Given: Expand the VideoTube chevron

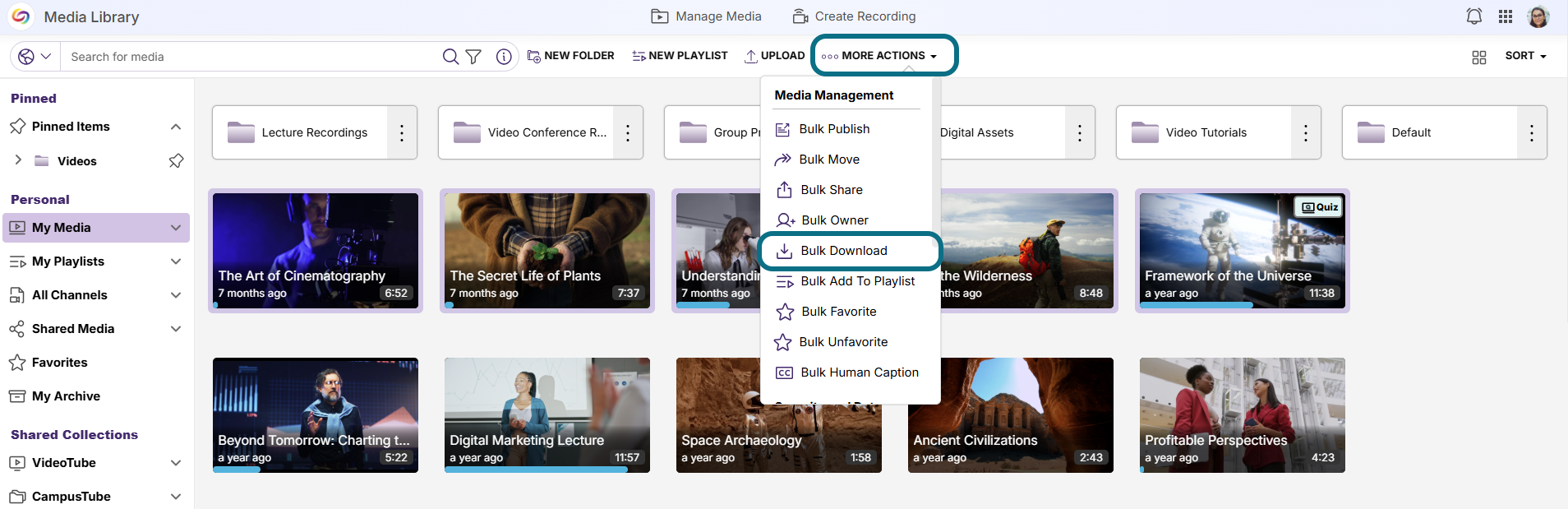Looking at the screenshot, I should [176, 463].
